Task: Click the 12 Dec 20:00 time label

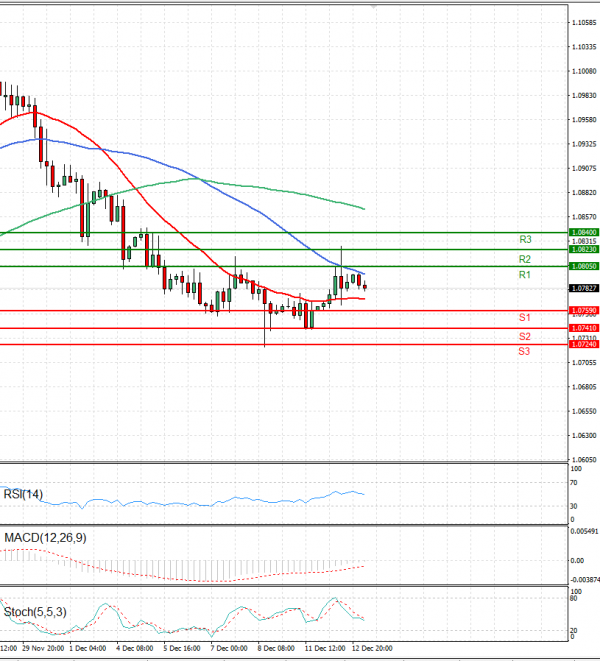Action: click(x=372, y=648)
